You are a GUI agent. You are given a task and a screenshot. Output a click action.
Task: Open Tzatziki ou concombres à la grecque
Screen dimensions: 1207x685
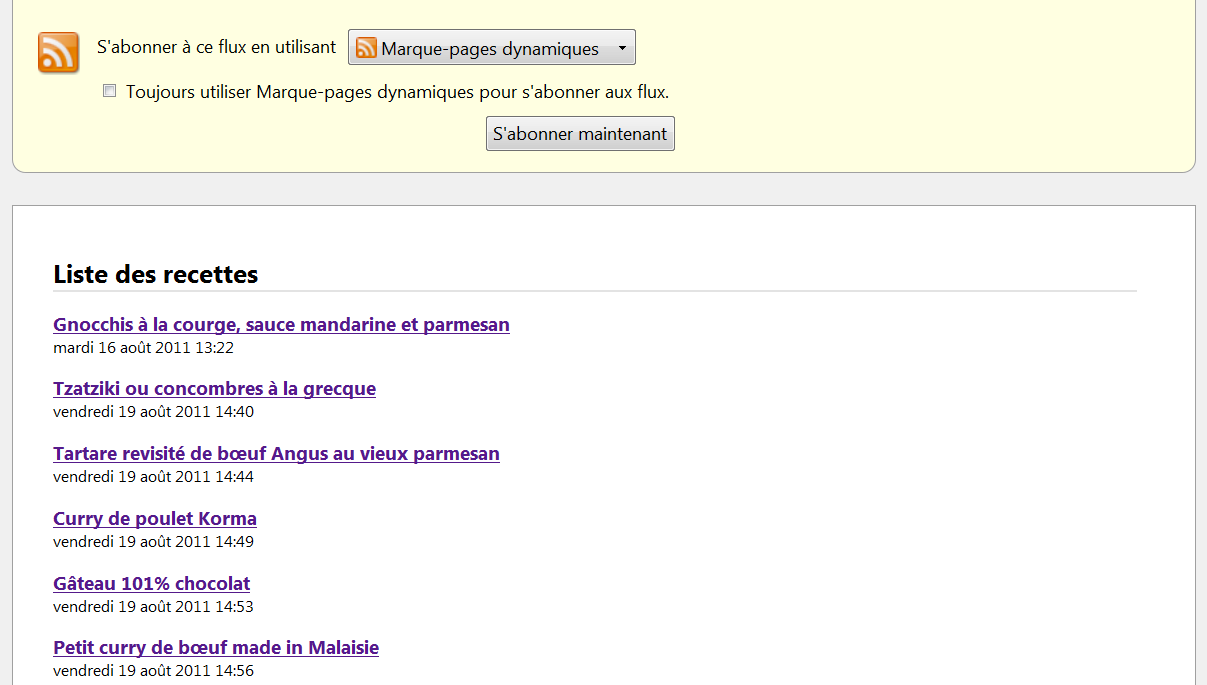[x=214, y=389]
